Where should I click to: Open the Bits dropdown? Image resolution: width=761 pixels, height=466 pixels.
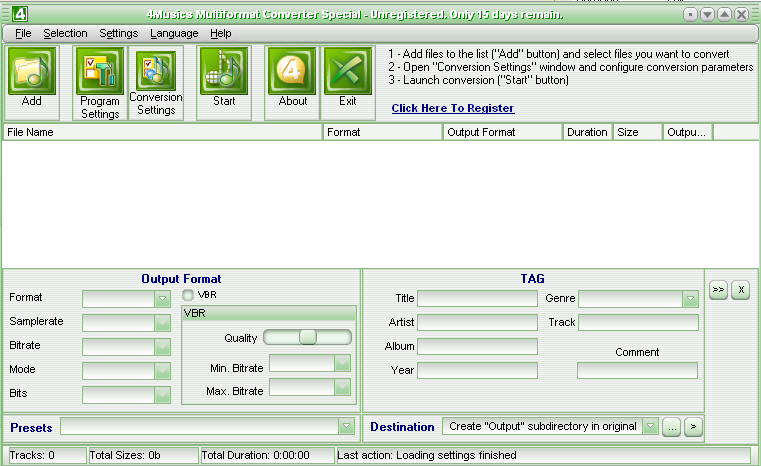coord(163,395)
